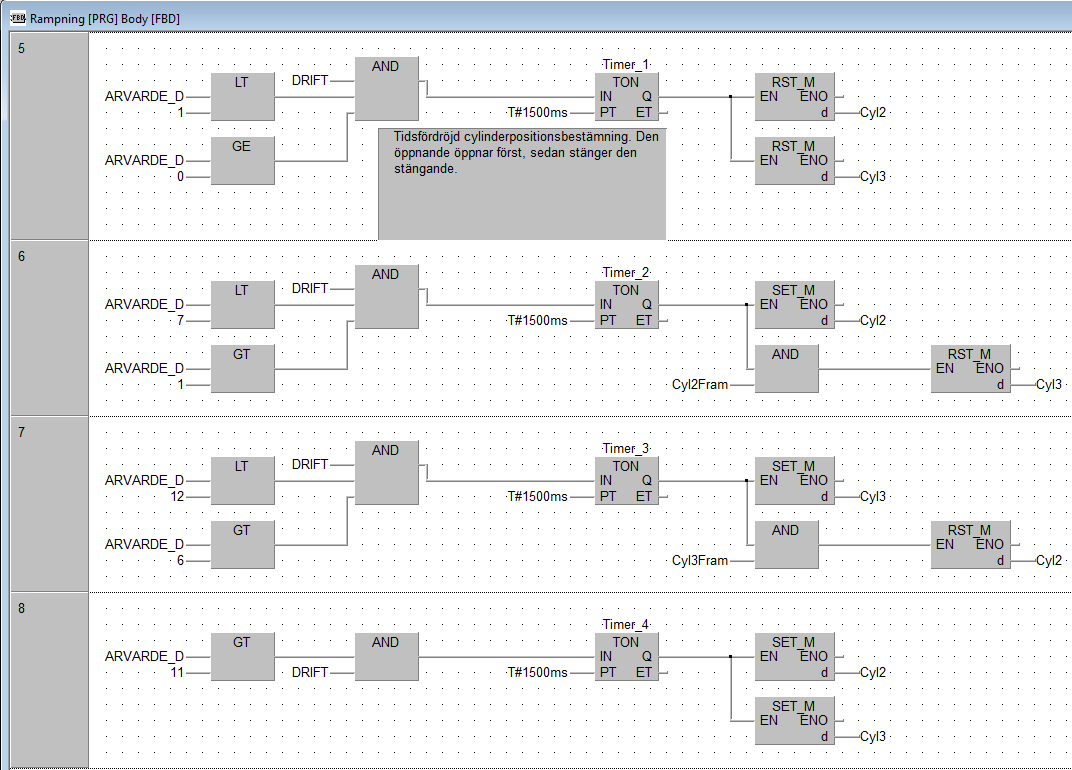The height and width of the screenshot is (770, 1072).
Task: Click the FBD icon in the title bar
Action: point(16,19)
